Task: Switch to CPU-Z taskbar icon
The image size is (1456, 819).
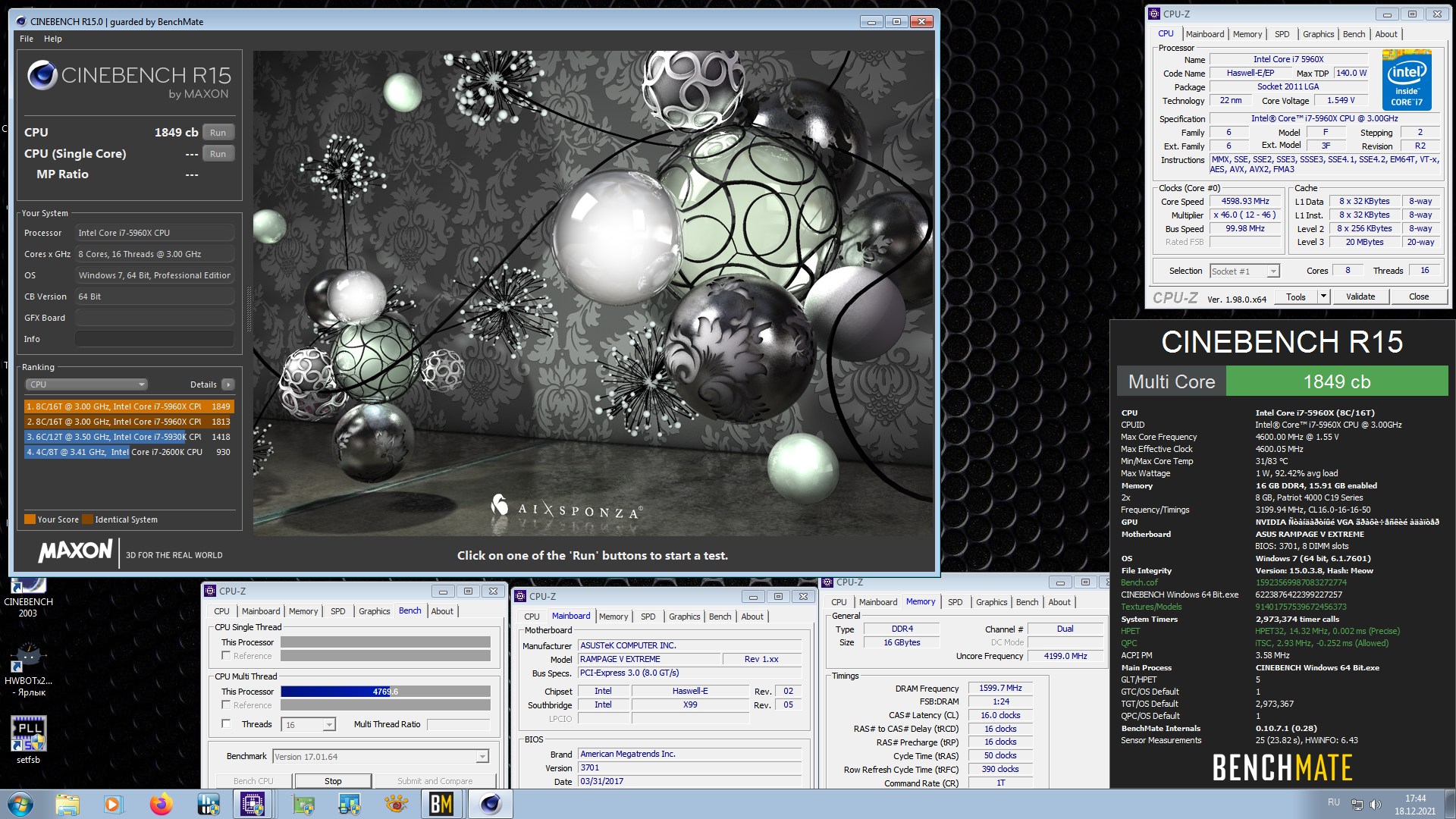Action: coord(253,804)
